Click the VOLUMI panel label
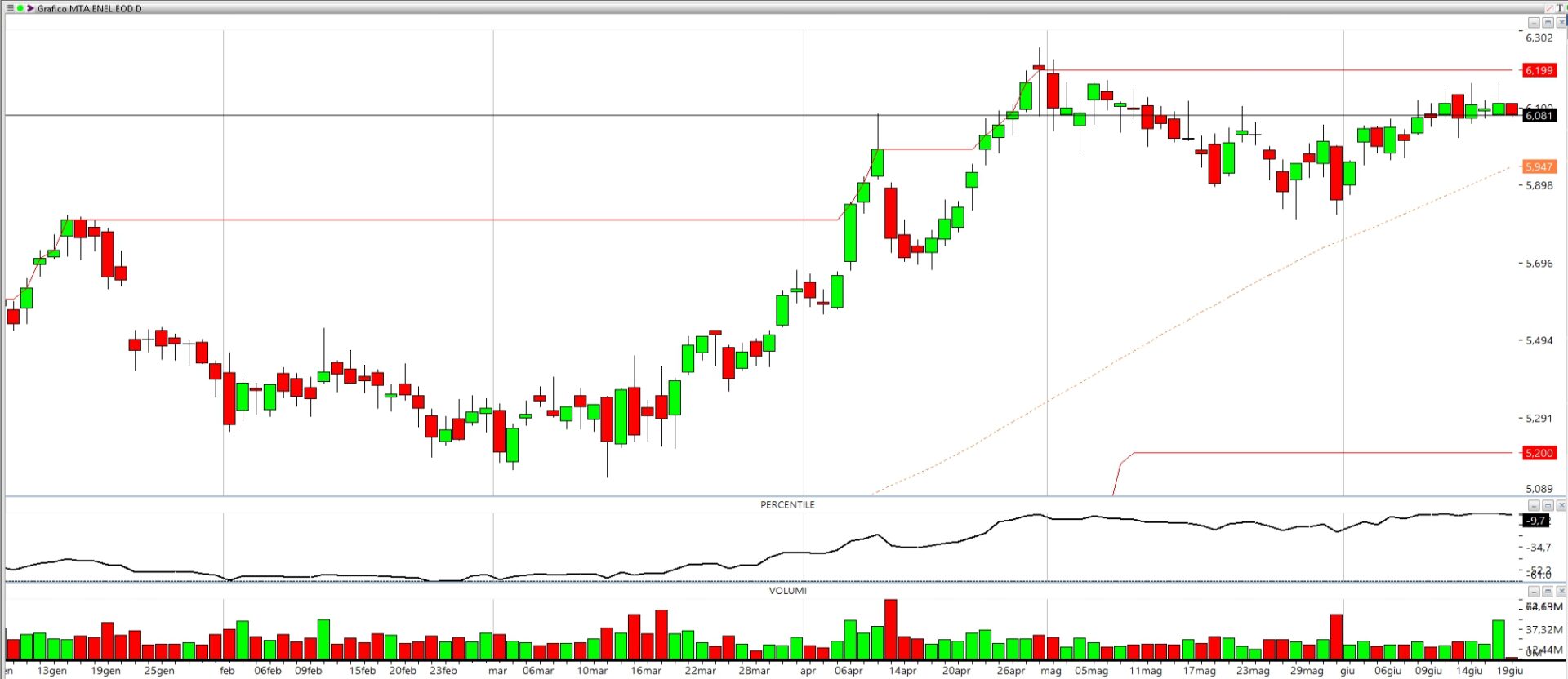This screenshot has height=679, width=1568. pyautogui.click(x=787, y=590)
